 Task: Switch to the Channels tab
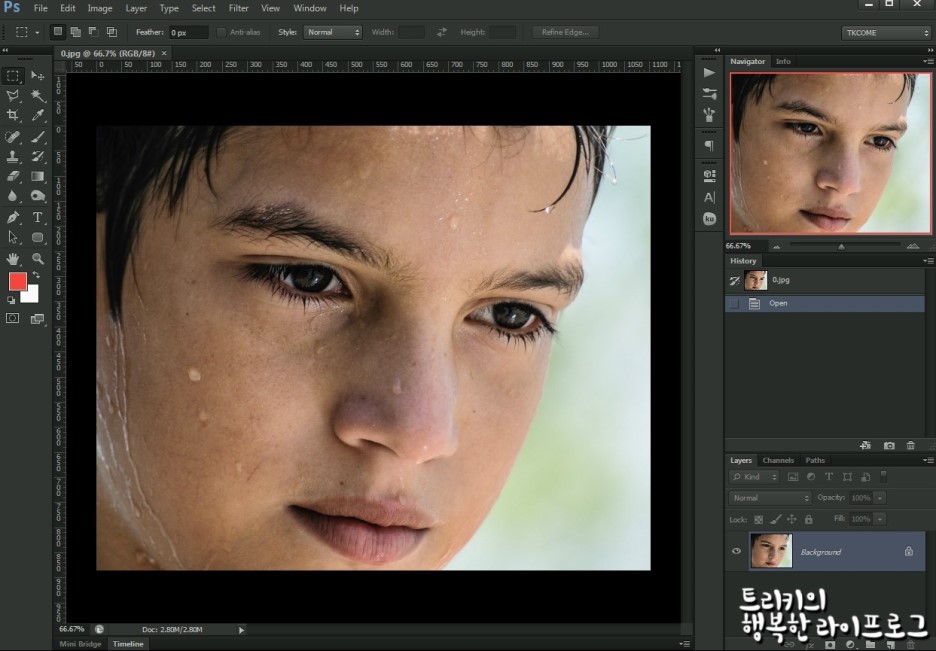tap(778, 460)
